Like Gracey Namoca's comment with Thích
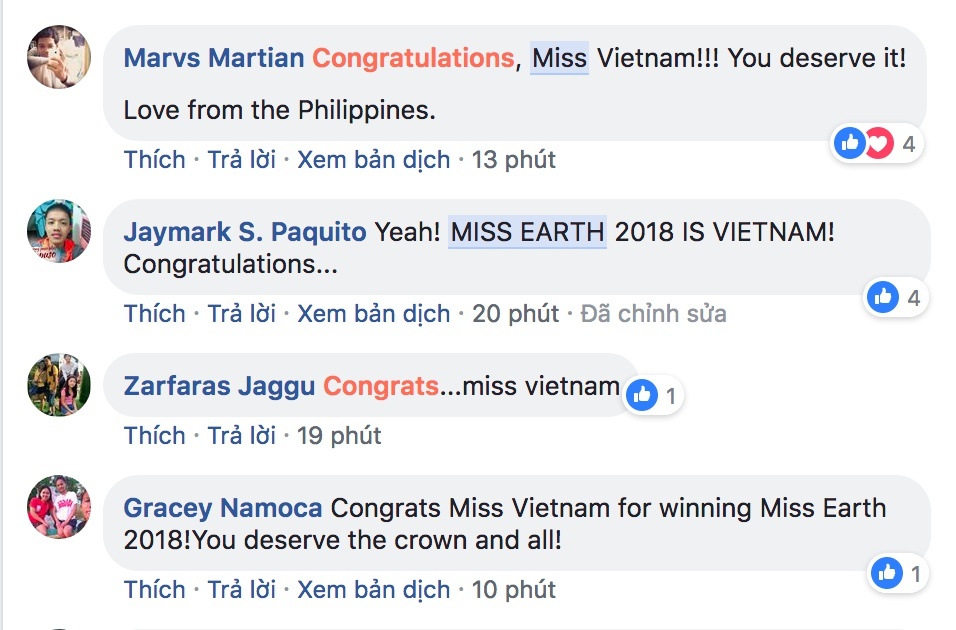This screenshot has width=956, height=630. coord(153,590)
